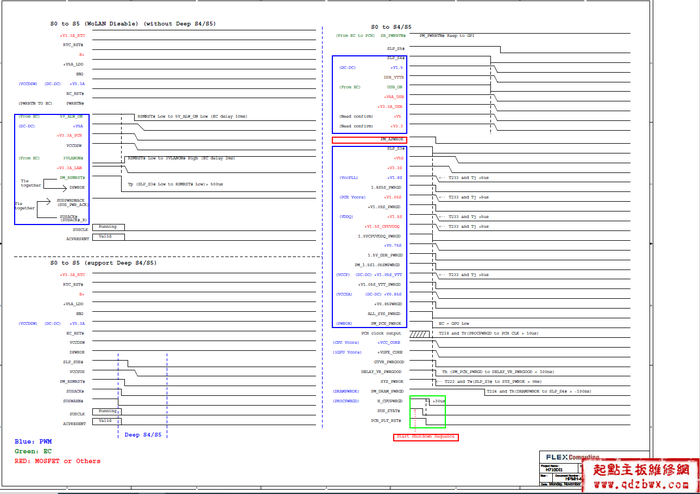Viewport: 700px width, 494px height.
Task: Click the 'RSMRST# Low to 5V_ALW_ON Low' note
Action: (x=192, y=116)
